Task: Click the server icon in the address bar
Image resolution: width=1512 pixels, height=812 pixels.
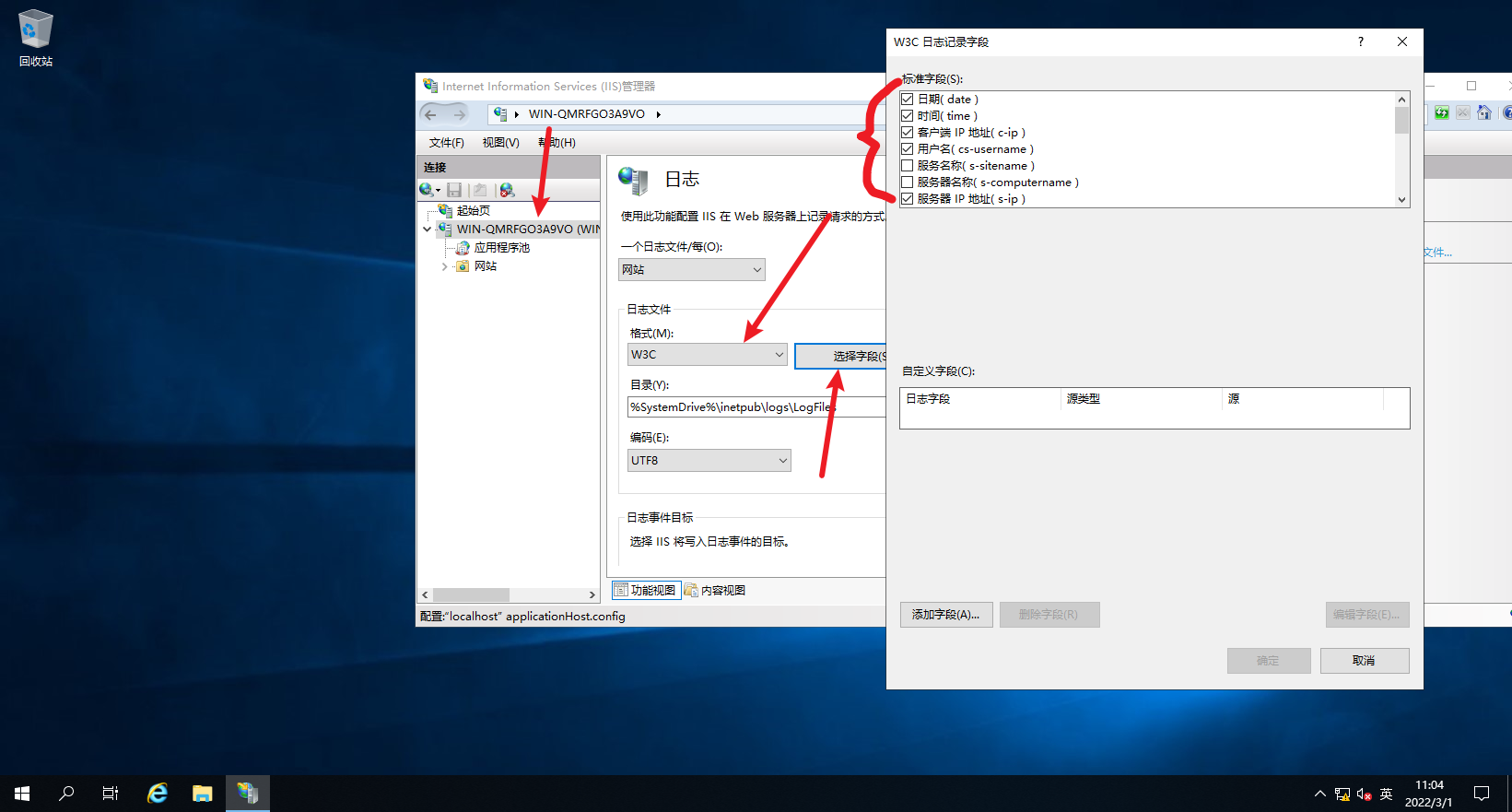Action: (x=500, y=114)
